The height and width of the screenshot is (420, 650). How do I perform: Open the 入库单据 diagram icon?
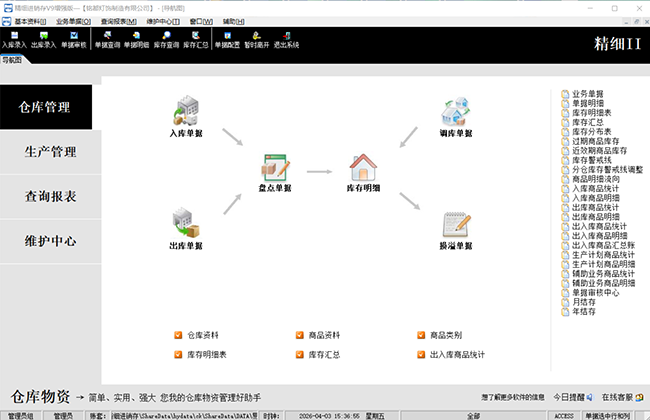point(185,110)
